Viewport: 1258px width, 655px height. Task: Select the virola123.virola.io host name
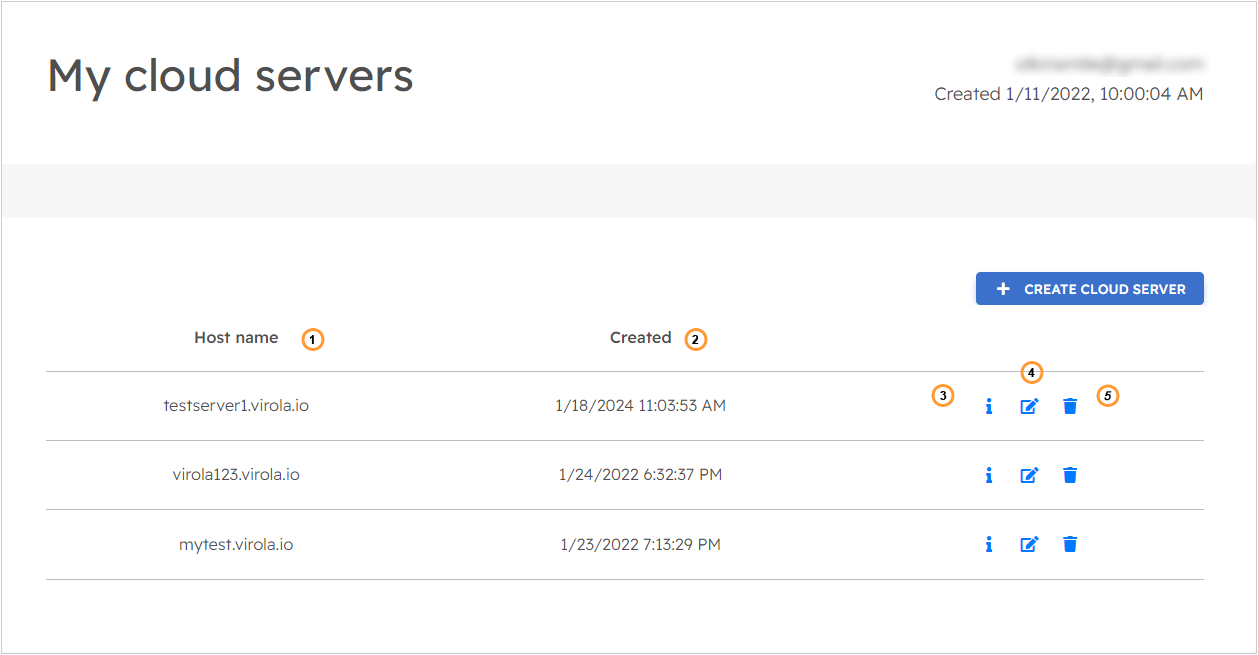coord(237,475)
